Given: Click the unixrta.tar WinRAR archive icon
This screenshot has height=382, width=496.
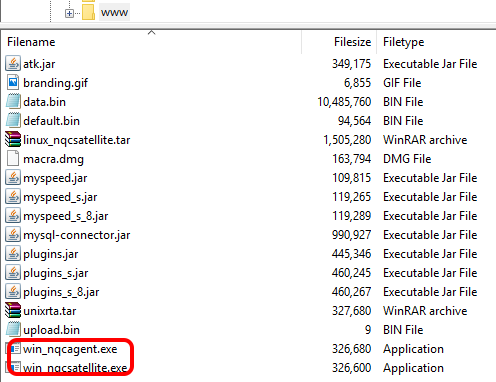Looking at the screenshot, I should click(x=13, y=310).
